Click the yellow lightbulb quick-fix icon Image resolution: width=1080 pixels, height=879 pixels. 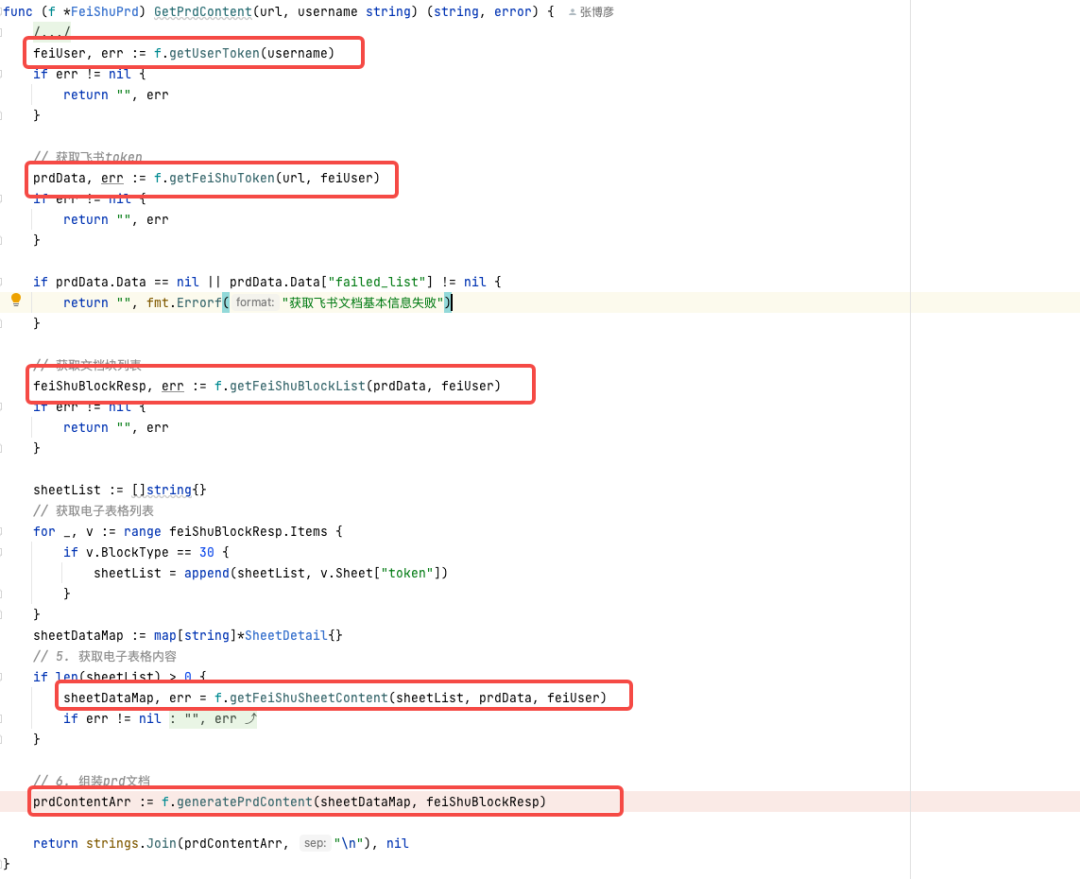tap(16, 300)
